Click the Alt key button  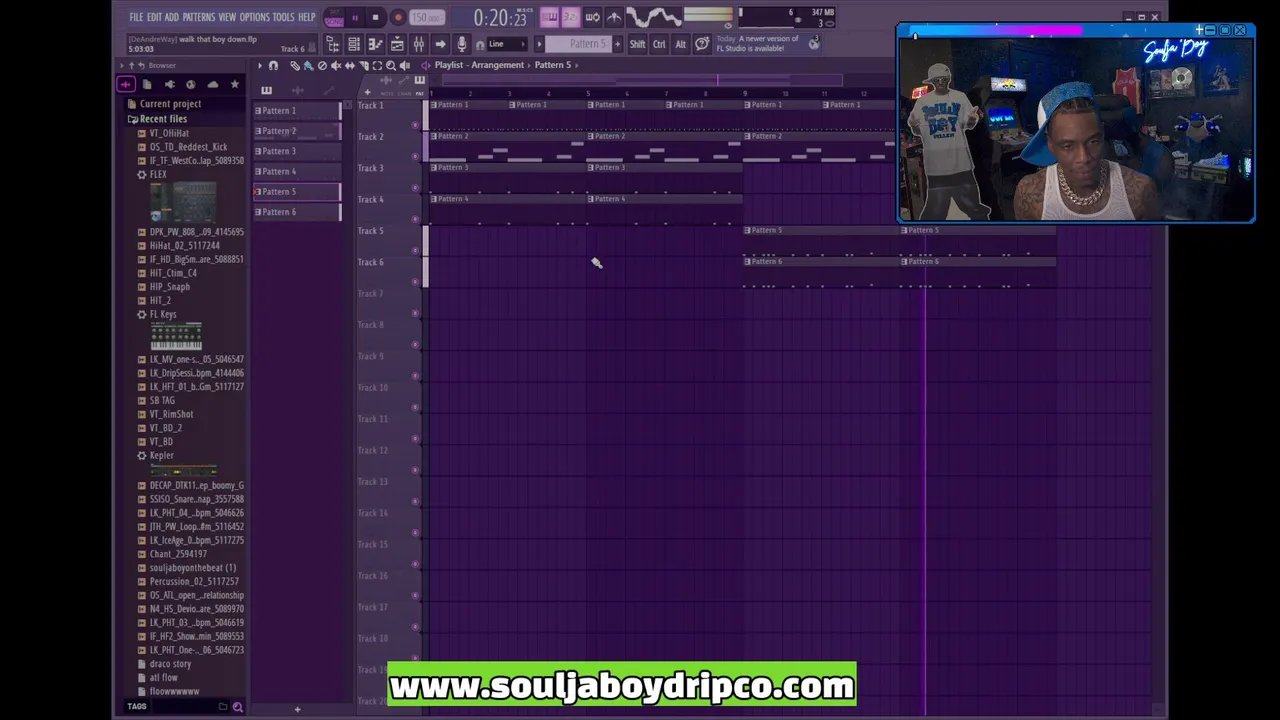(x=681, y=44)
